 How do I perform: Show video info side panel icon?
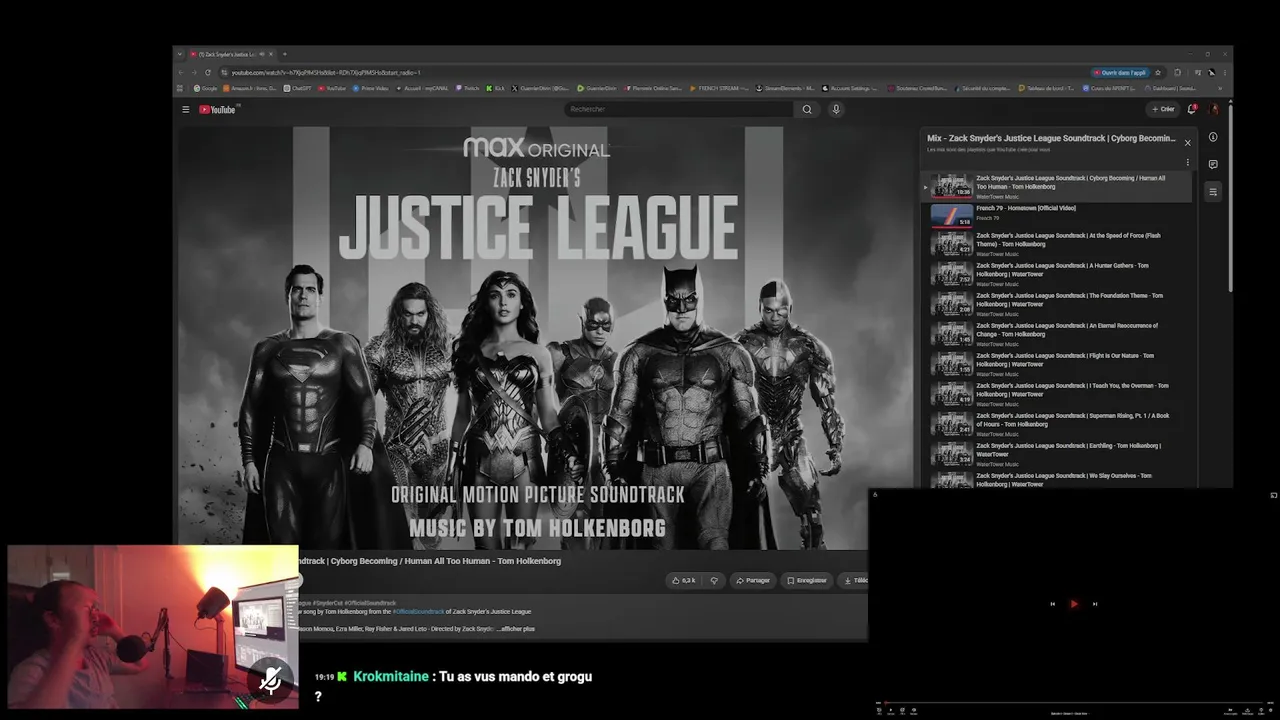(1213, 137)
